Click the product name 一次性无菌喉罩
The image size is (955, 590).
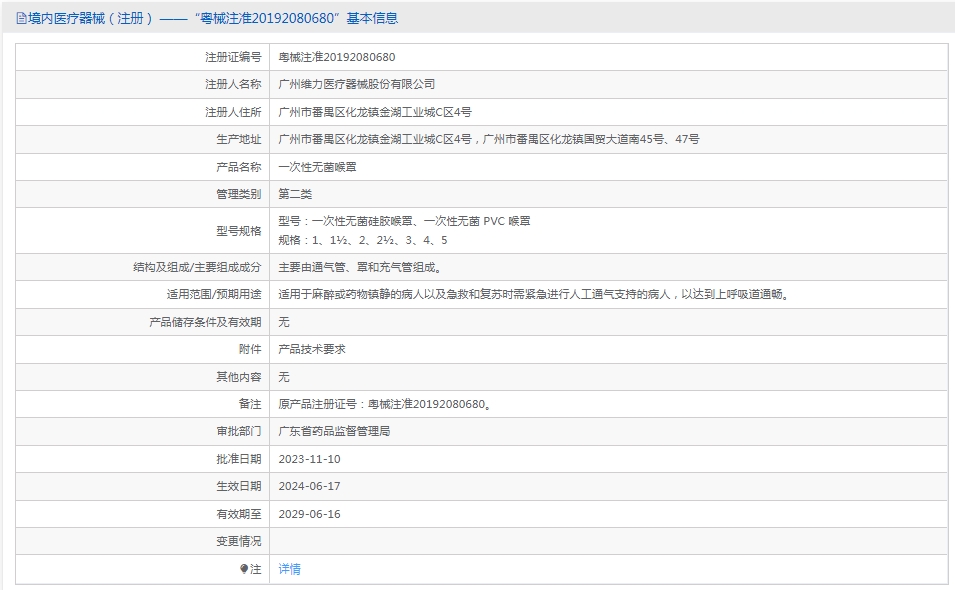pos(317,167)
